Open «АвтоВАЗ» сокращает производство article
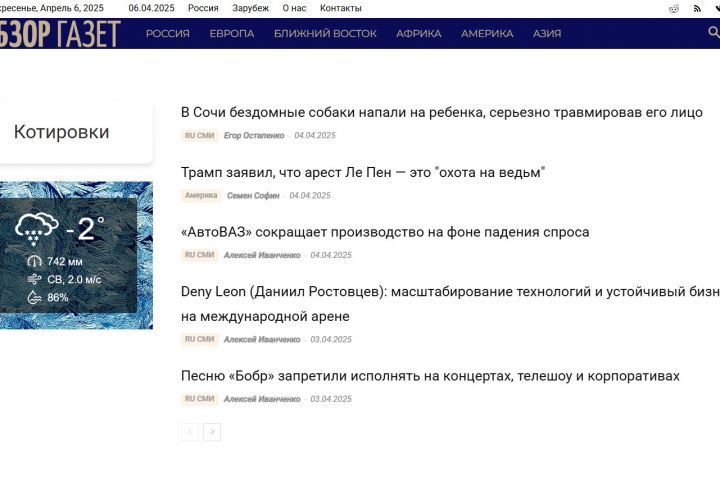The image size is (720, 480). pyautogui.click(x=385, y=232)
